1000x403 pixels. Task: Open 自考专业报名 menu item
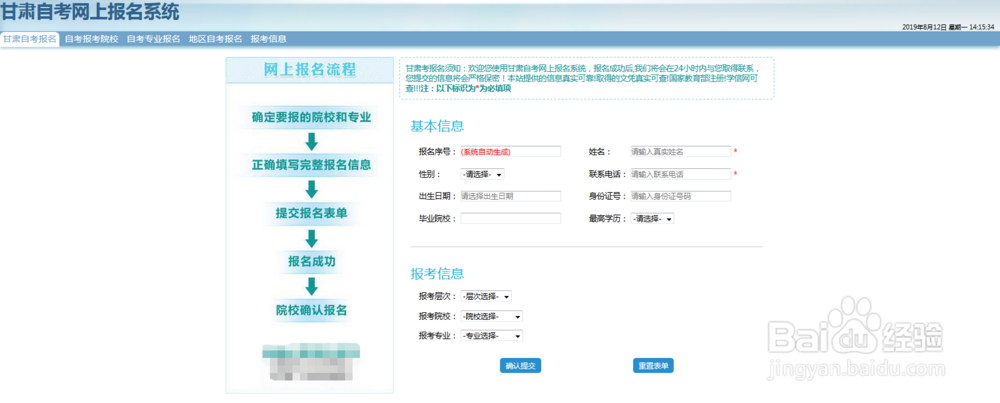[x=154, y=39]
